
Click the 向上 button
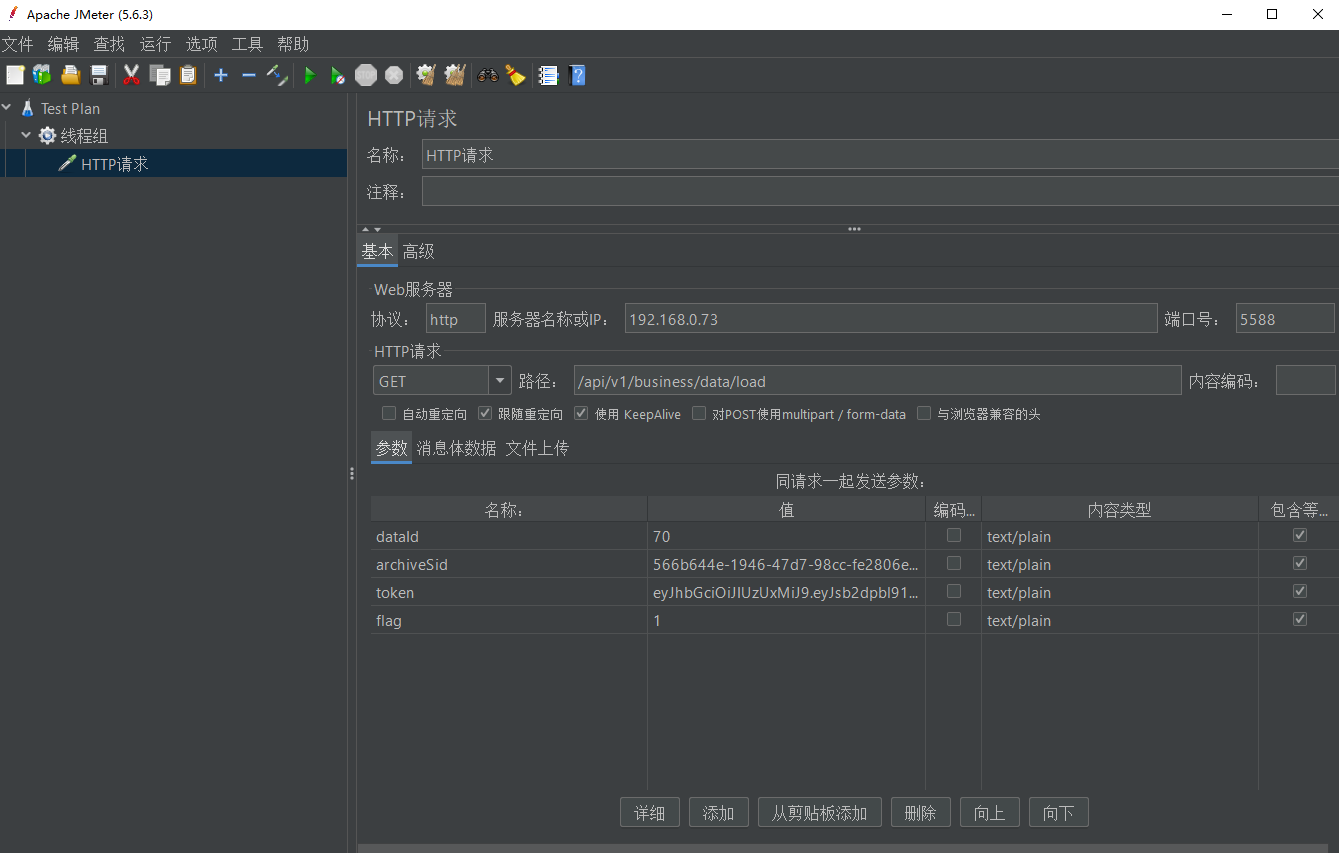pos(989,813)
